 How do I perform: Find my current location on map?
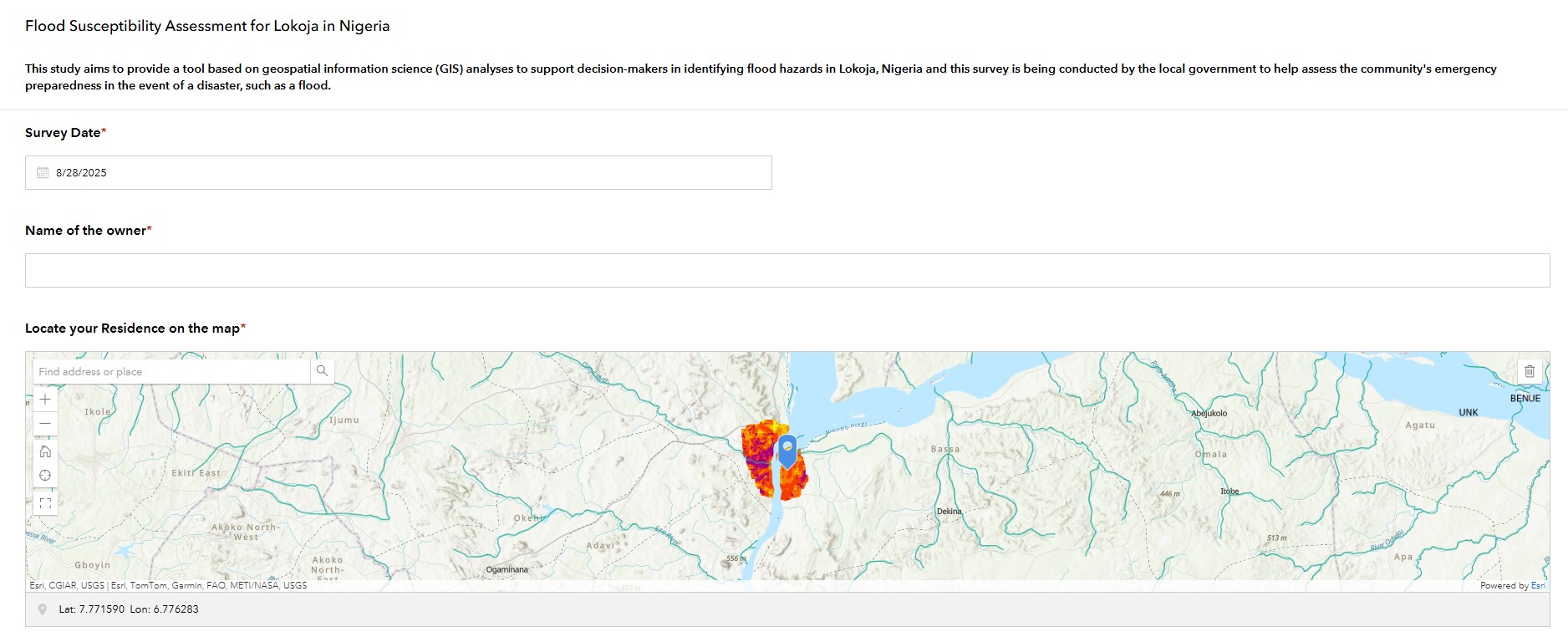45,476
